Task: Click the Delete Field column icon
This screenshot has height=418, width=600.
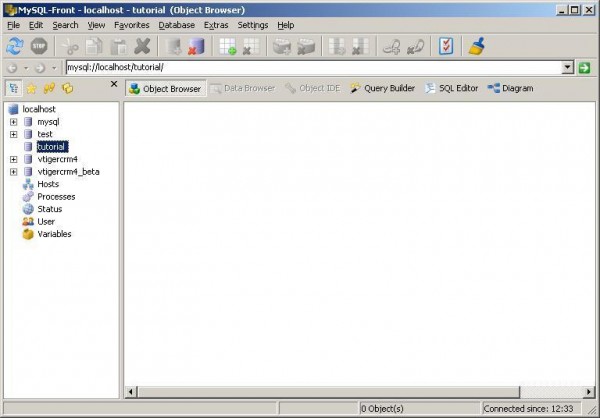Action: [360, 47]
